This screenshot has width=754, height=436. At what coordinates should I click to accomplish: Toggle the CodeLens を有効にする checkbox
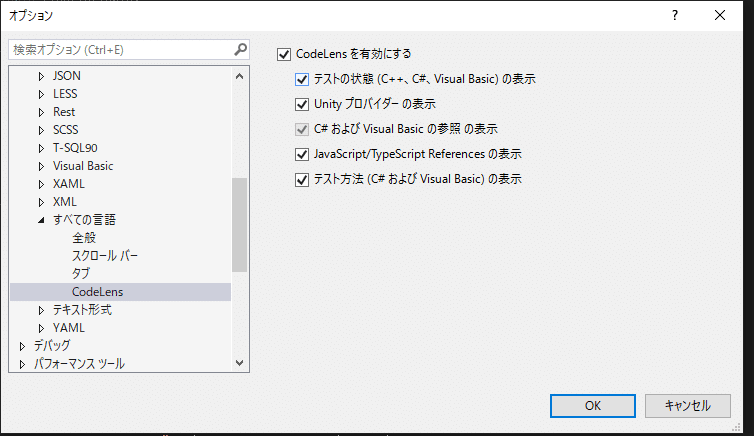click(x=284, y=54)
